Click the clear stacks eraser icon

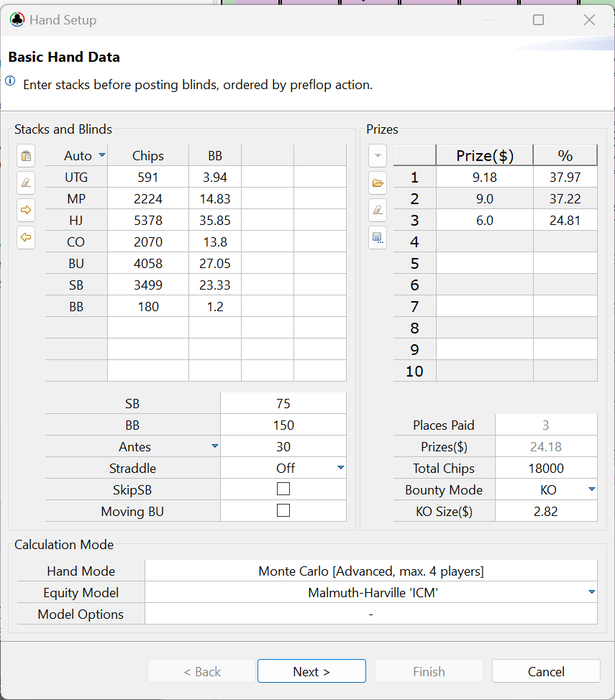pos(26,183)
